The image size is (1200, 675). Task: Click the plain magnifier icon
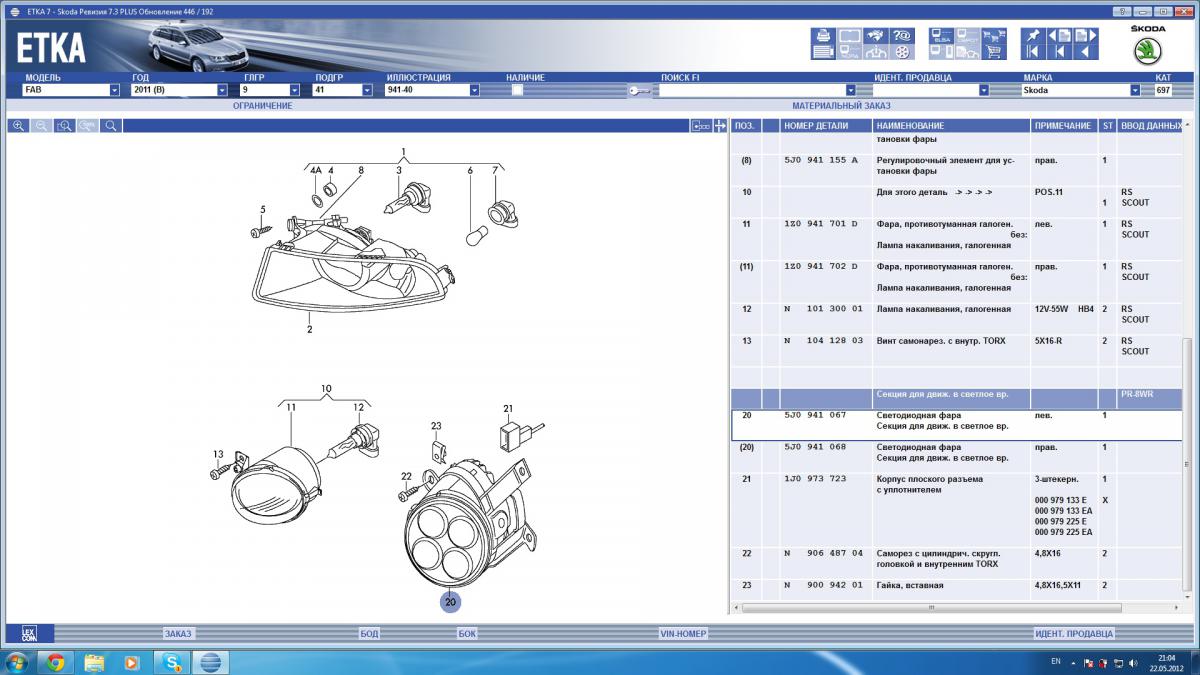[x=111, y=126]
